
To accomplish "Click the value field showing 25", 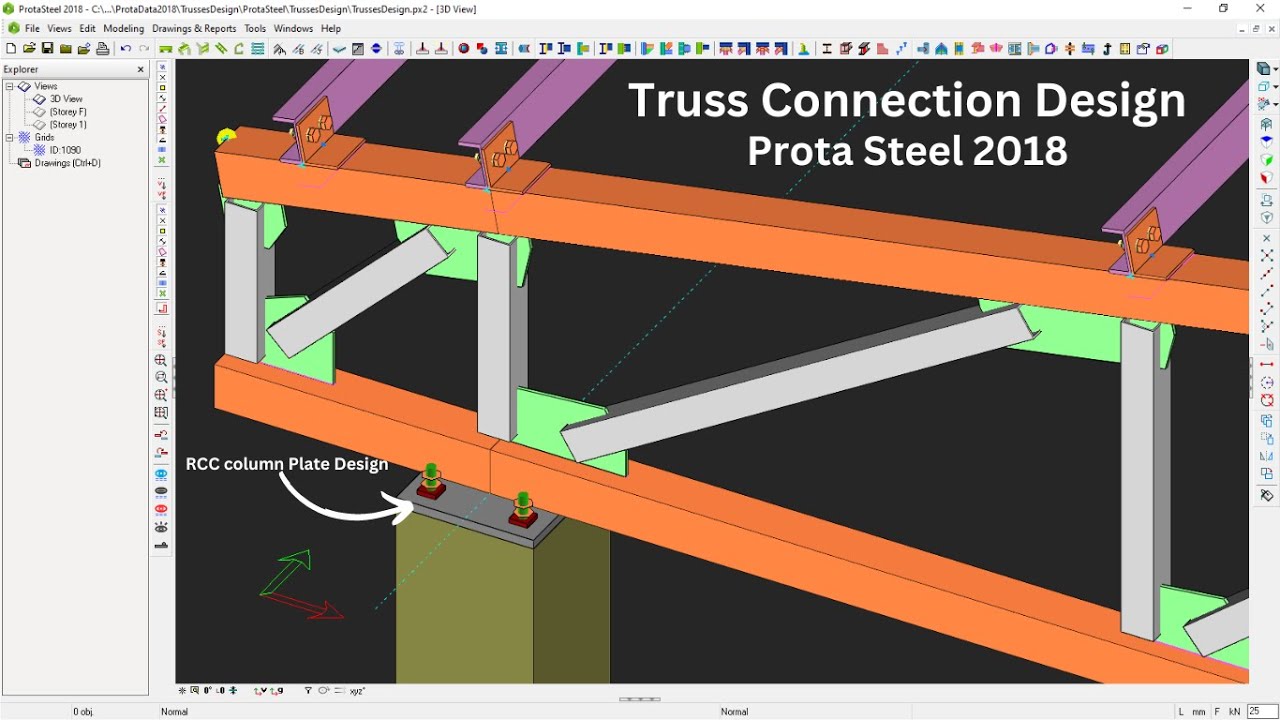I will [1262, 712].
